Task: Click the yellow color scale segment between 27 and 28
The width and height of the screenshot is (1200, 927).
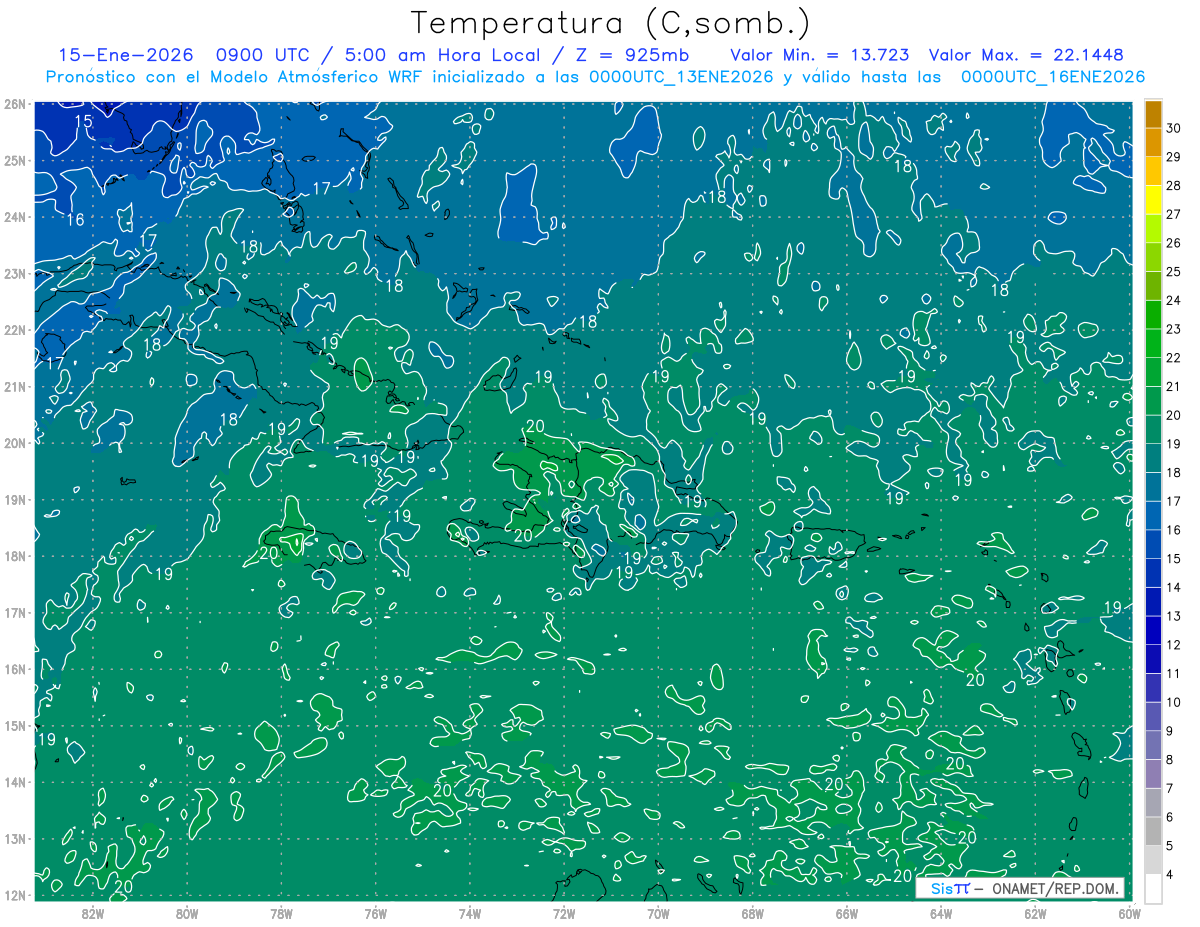Action: tap(1153, 200)
